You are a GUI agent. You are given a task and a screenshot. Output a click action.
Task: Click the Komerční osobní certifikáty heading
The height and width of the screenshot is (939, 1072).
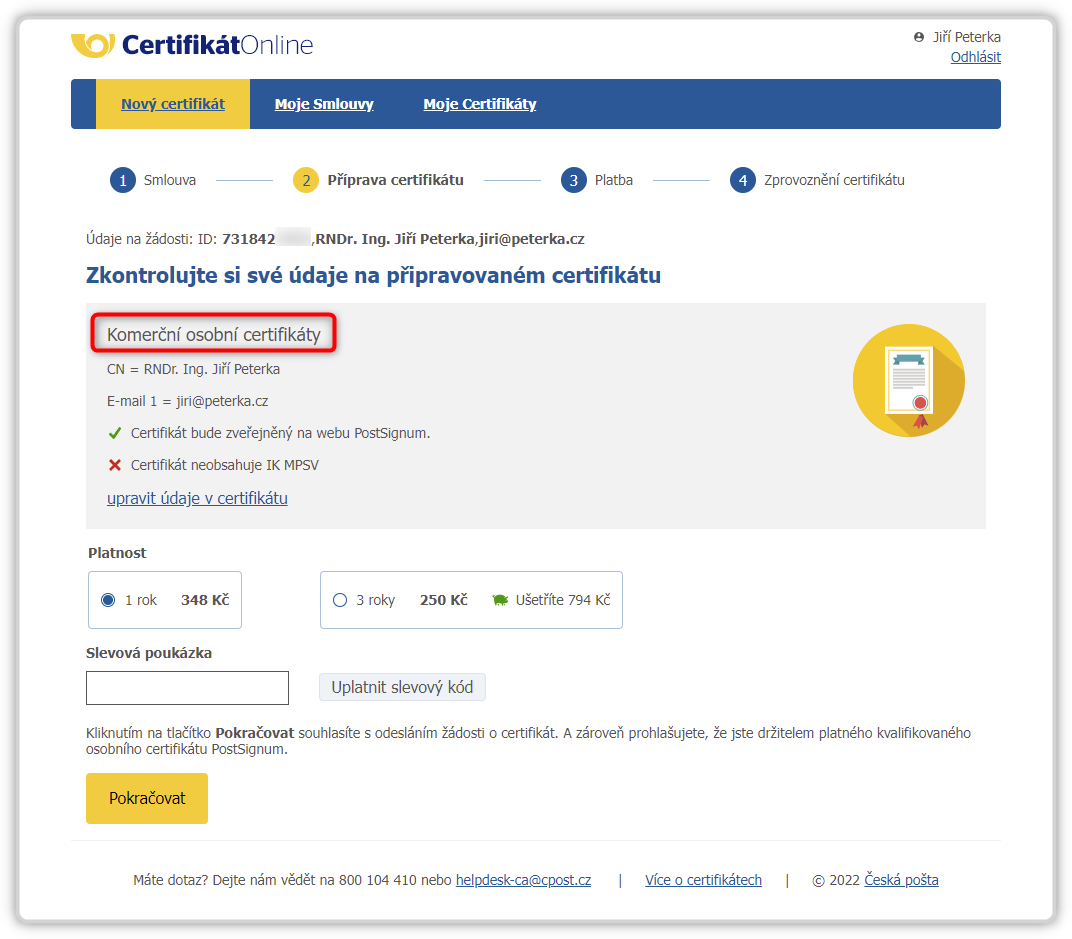point(213,334)
